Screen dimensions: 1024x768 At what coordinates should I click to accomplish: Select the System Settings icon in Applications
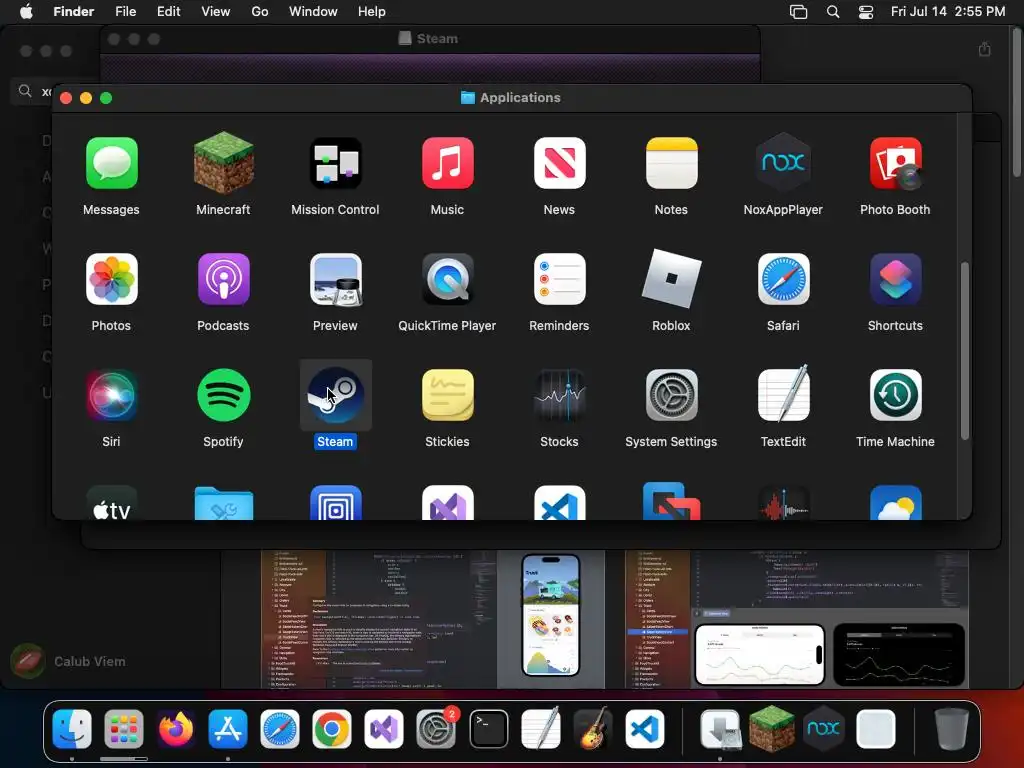671,395
